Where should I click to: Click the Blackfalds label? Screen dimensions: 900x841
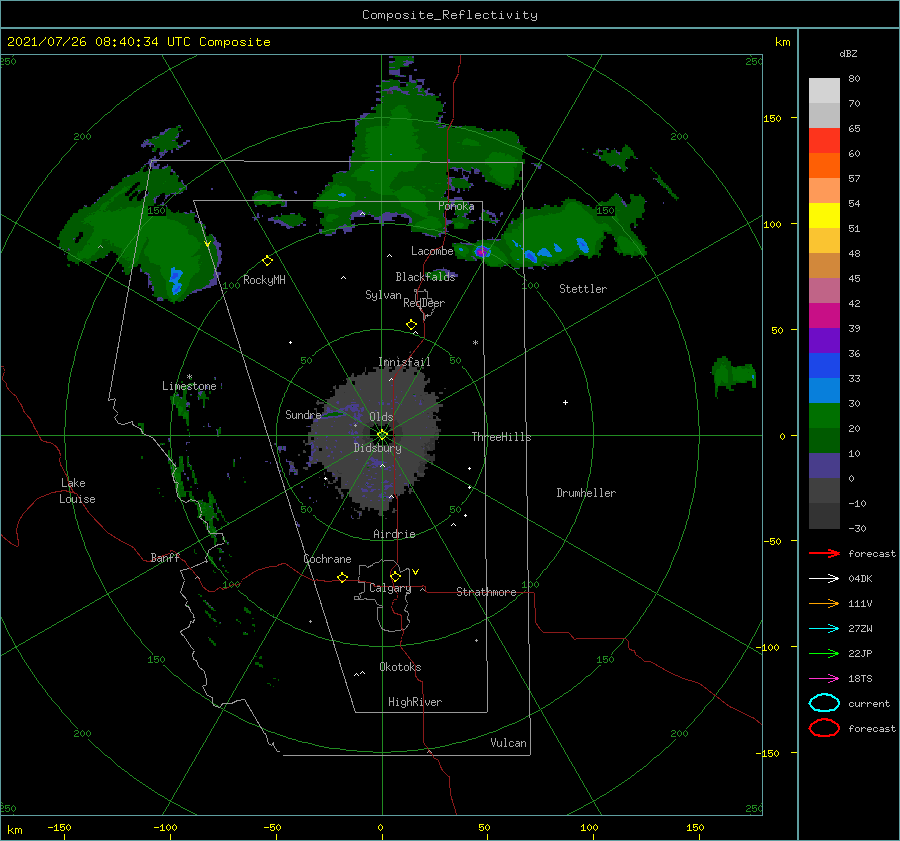tap(425, 277)
